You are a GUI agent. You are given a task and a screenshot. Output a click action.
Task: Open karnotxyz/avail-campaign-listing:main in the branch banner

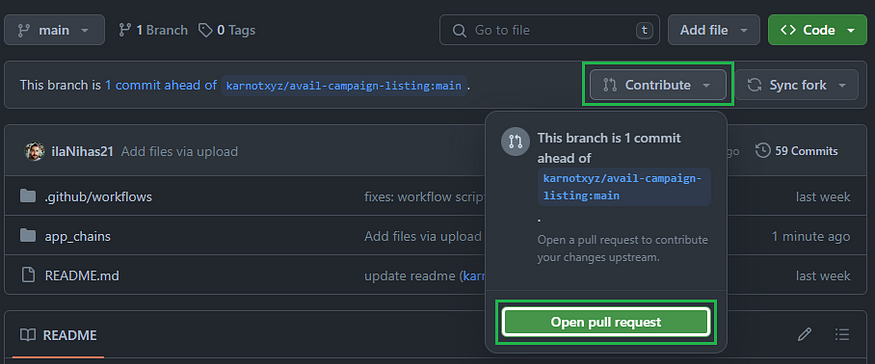pyautogui.click(x=344, y=86)
